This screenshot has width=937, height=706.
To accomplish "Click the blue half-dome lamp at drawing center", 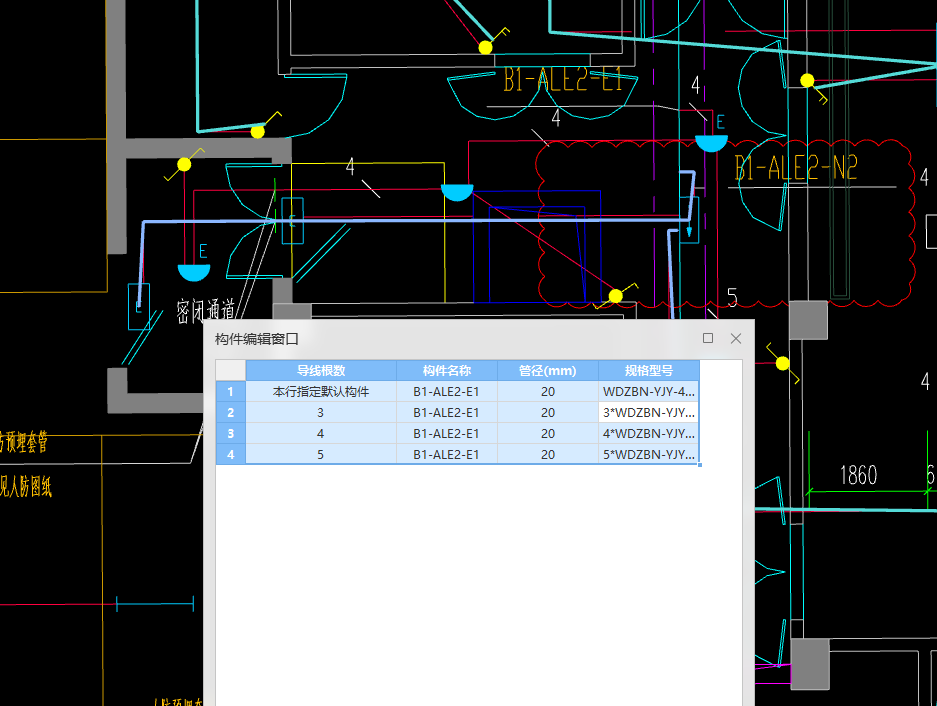I will (x=457, y=192).
